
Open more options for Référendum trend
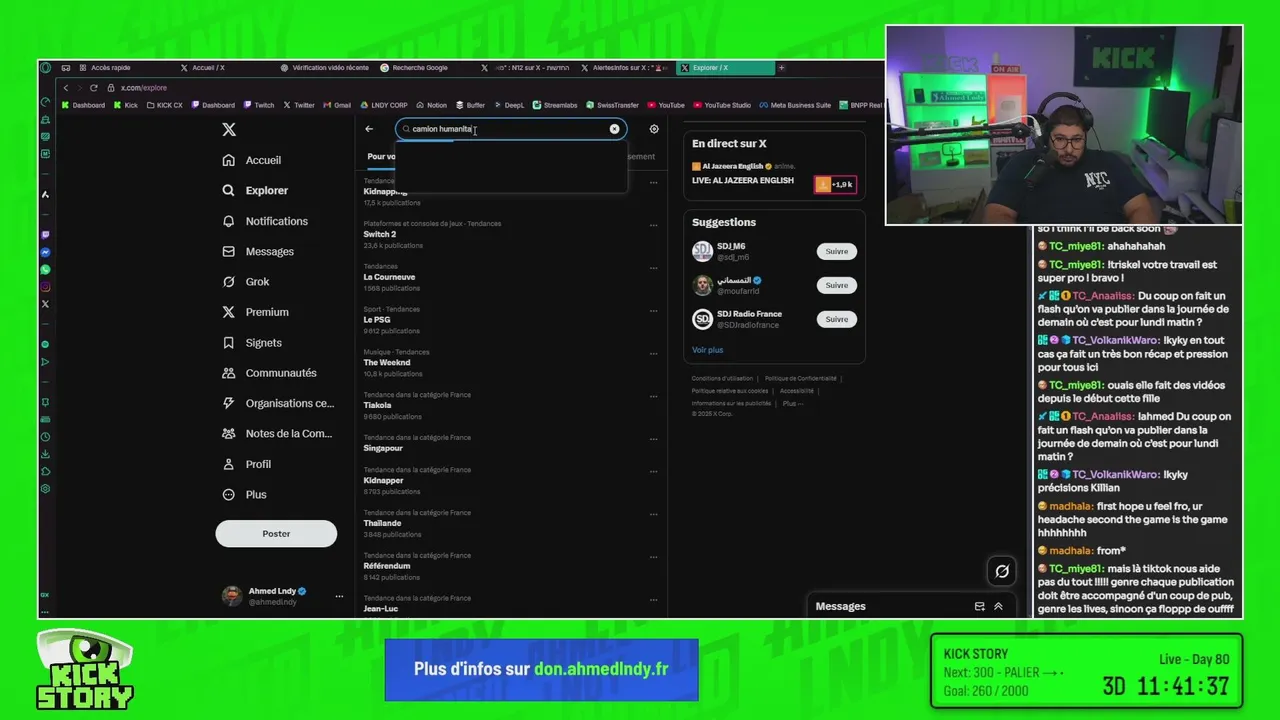pyautogui.click(x=654, y=557)
